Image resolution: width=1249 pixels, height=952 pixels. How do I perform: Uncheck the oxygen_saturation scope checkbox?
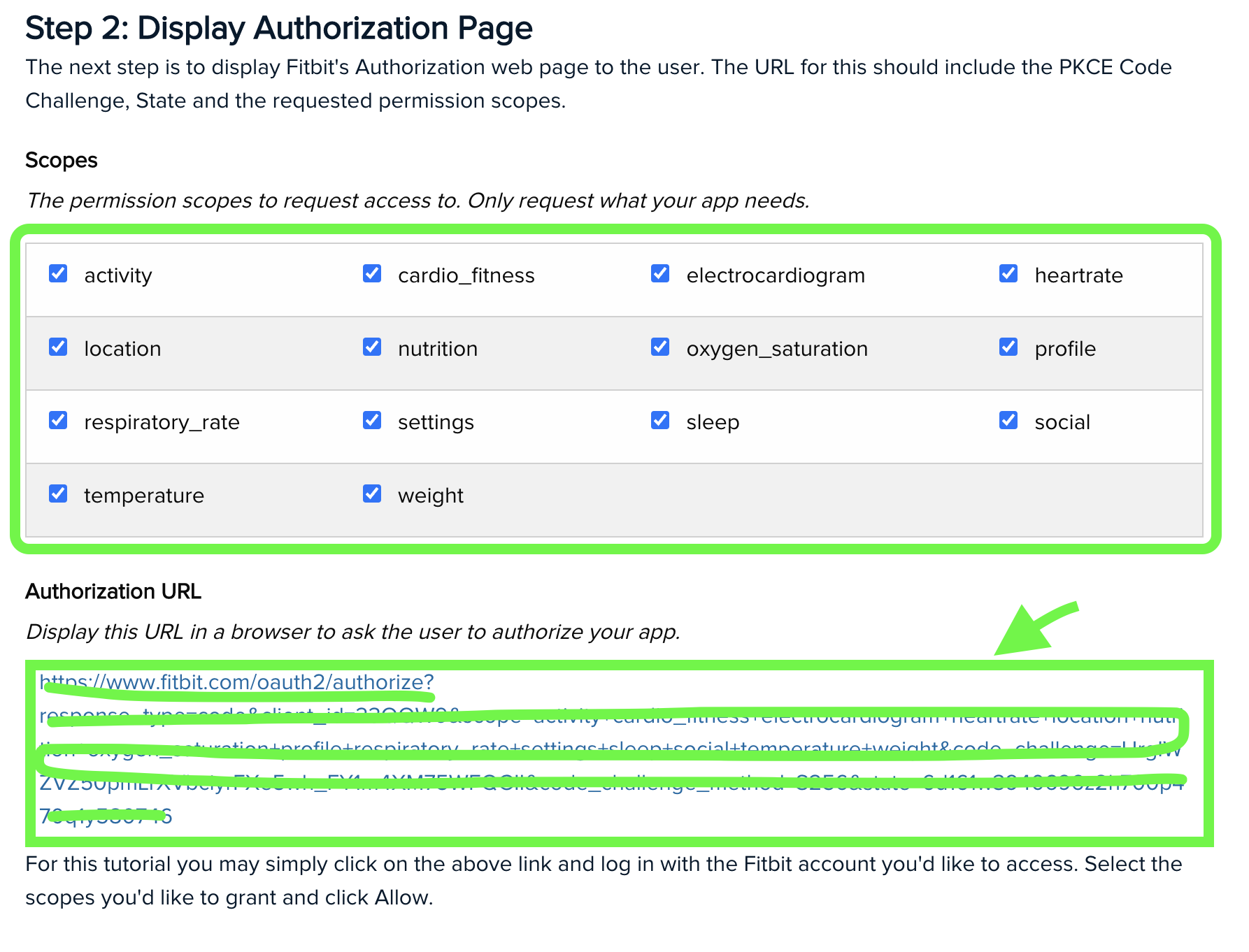point(660,347)
